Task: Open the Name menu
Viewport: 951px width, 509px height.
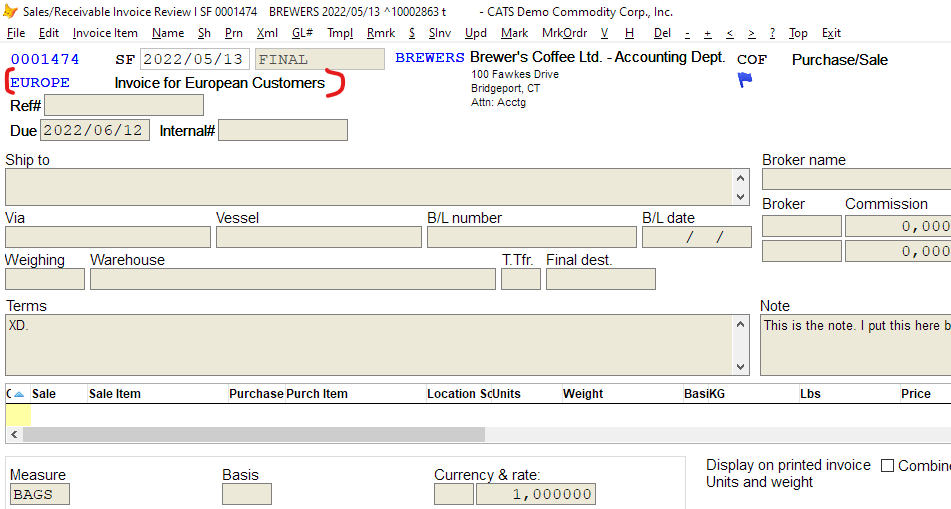Action: point(168,33)
